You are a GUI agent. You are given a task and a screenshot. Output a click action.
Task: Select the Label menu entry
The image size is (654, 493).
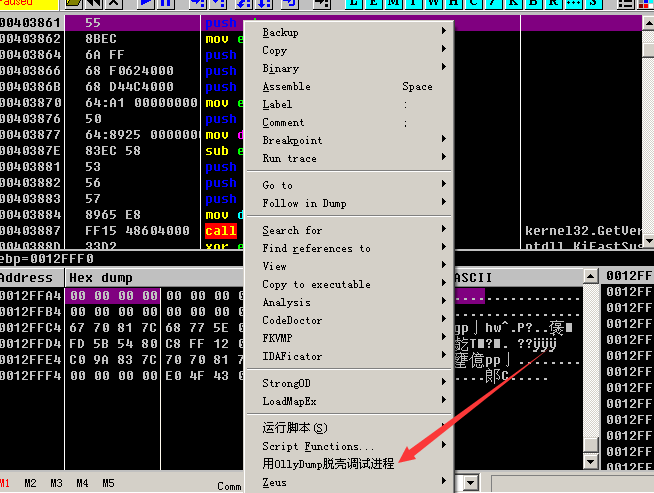coord(349,104)
